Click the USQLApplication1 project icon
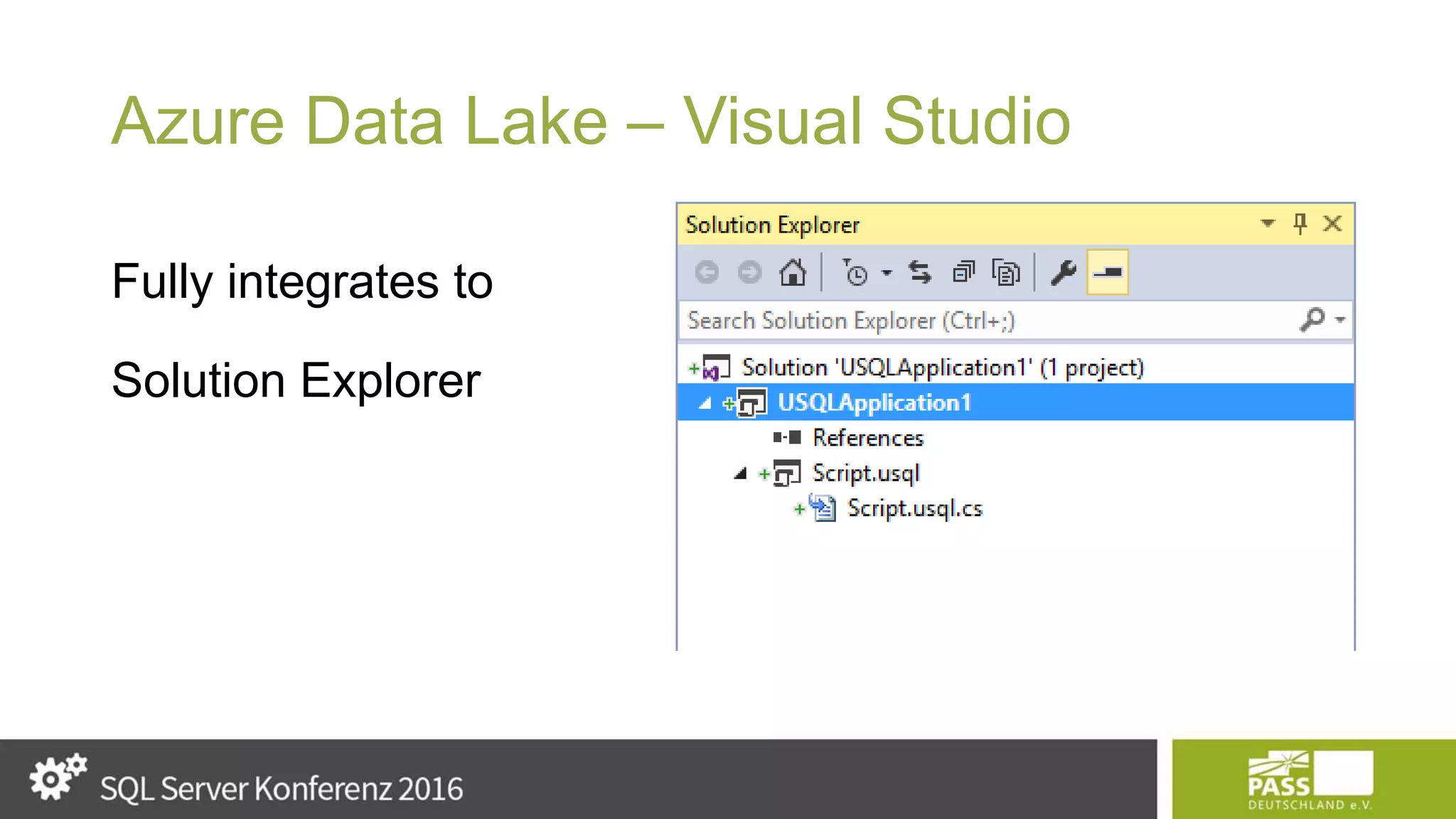Viewport: 1456px width, 819px height. coord(751,402)
